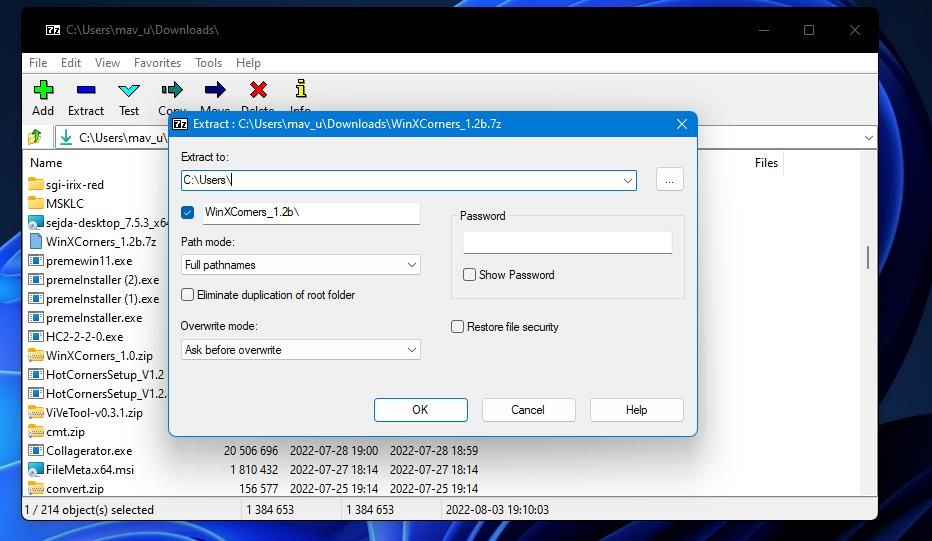932x541 pixels.
Task: Select the Collagerator.exe file icon
Action: [x=36, y=450]
